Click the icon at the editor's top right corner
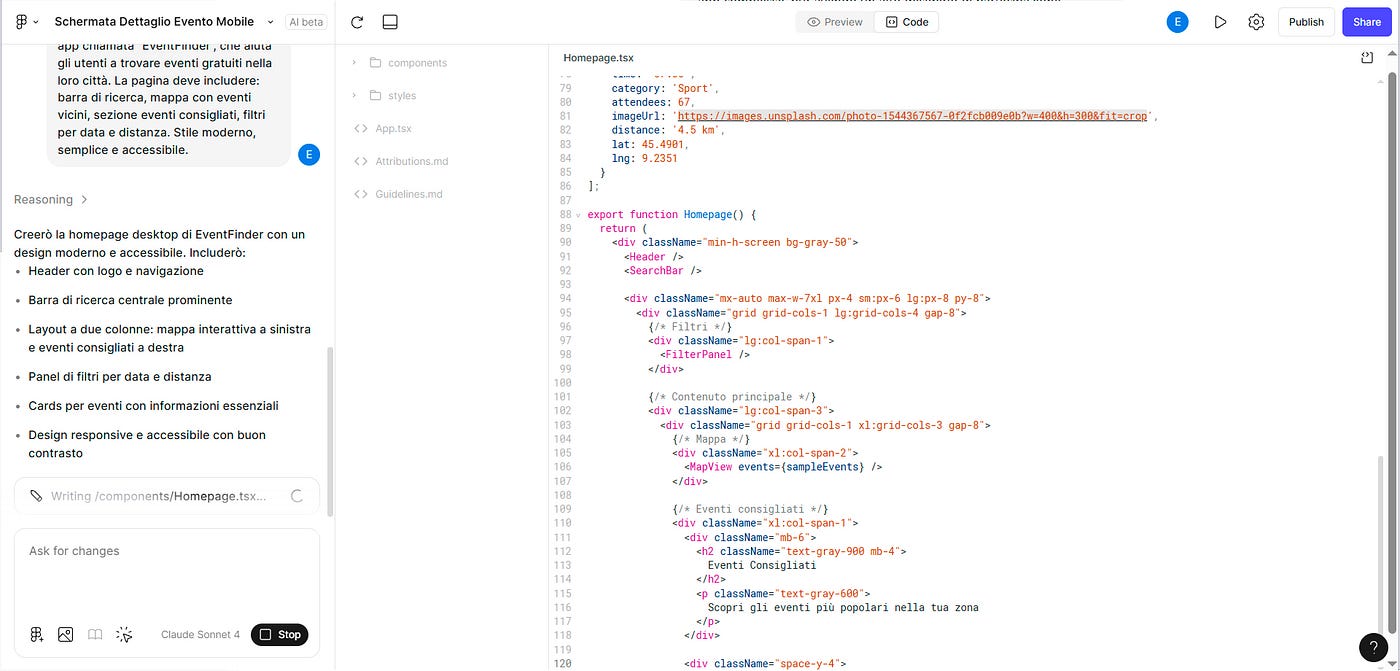Screen dimensions: 1400x671 click(1366, 58)
